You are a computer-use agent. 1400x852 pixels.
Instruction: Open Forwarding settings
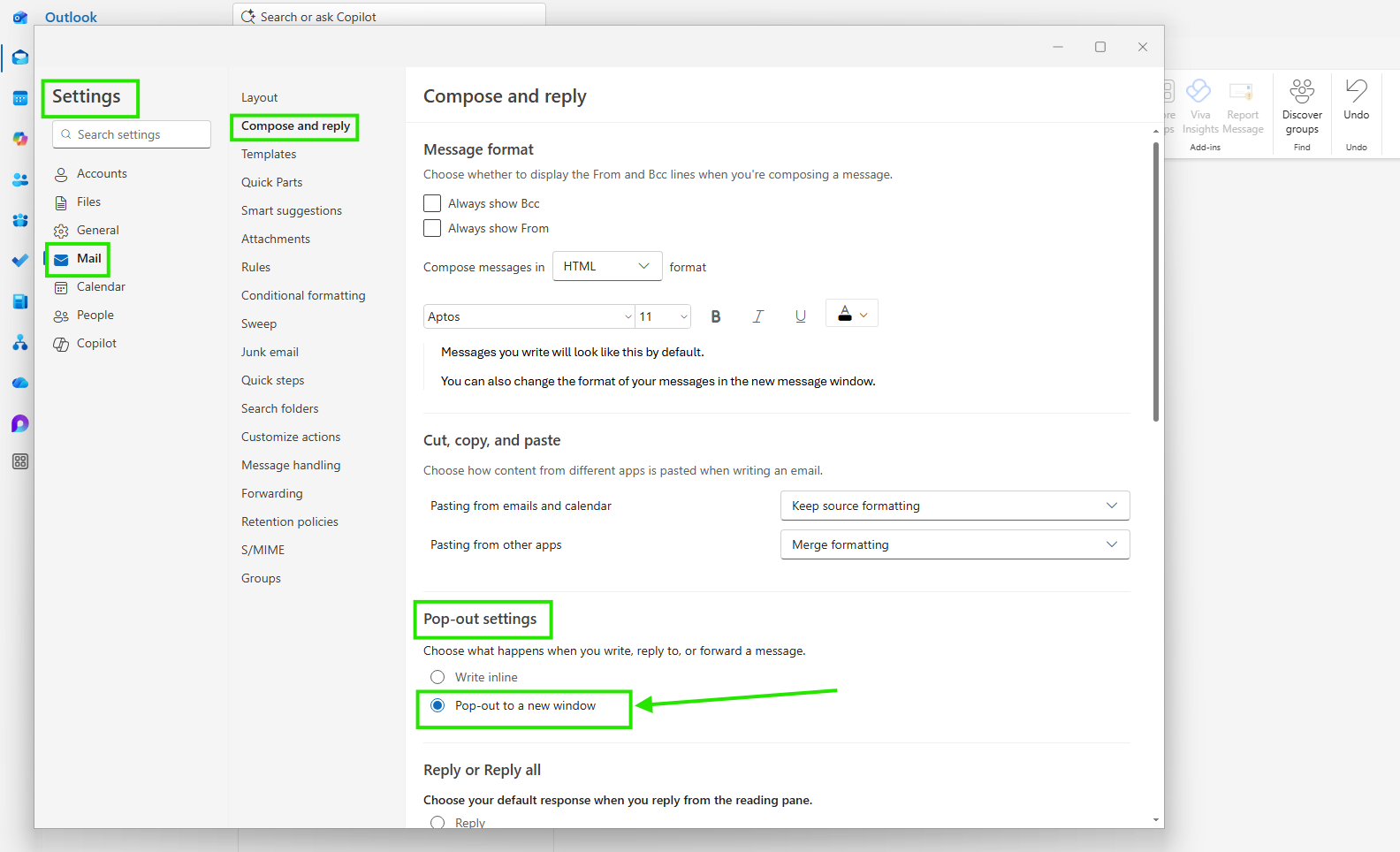[x=272, y=493]
